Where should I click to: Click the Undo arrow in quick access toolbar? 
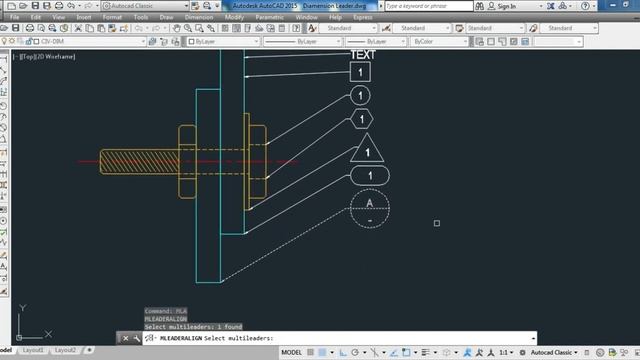pos(71,6)
